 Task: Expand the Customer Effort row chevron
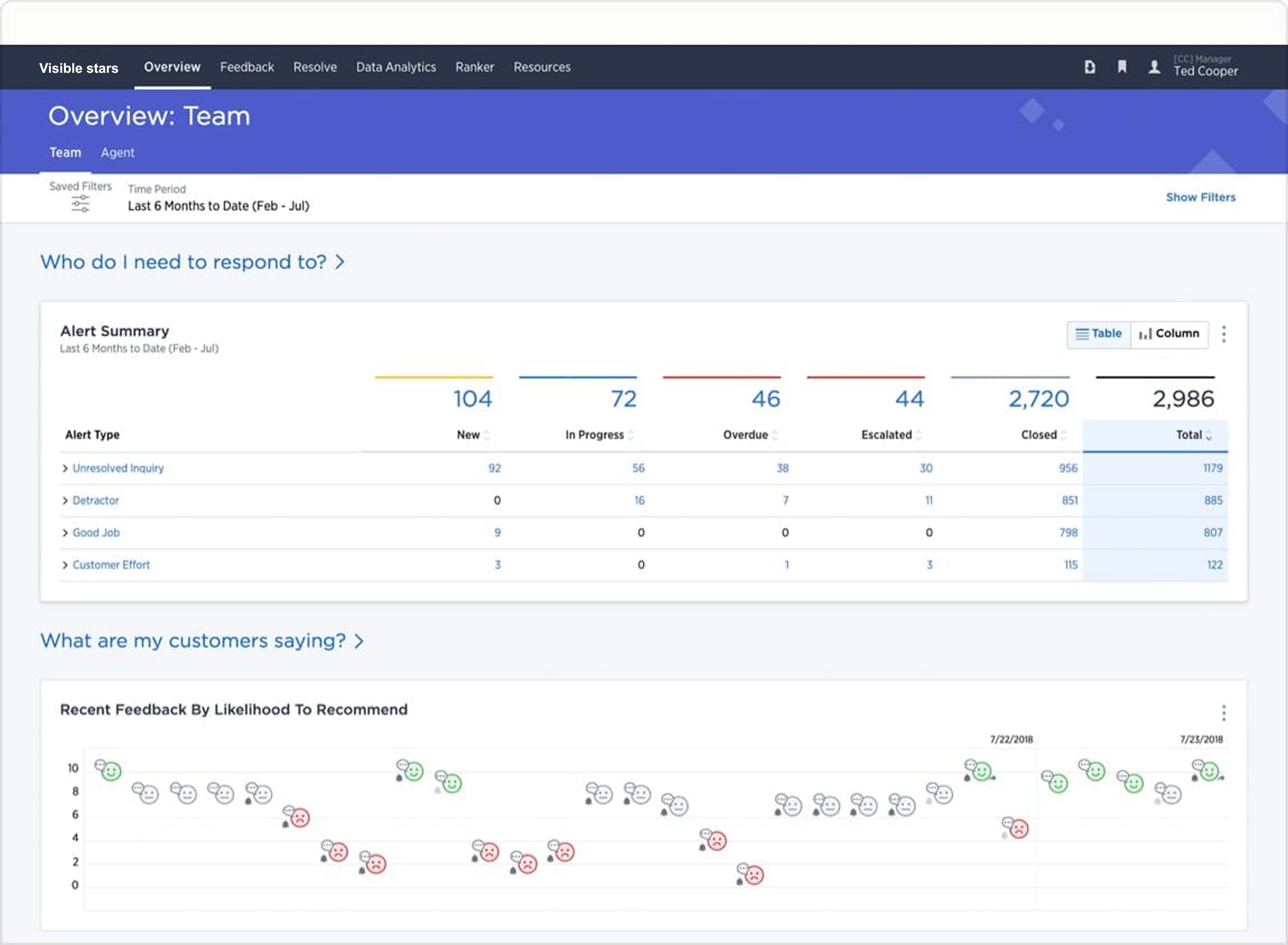tap(65, 565)
